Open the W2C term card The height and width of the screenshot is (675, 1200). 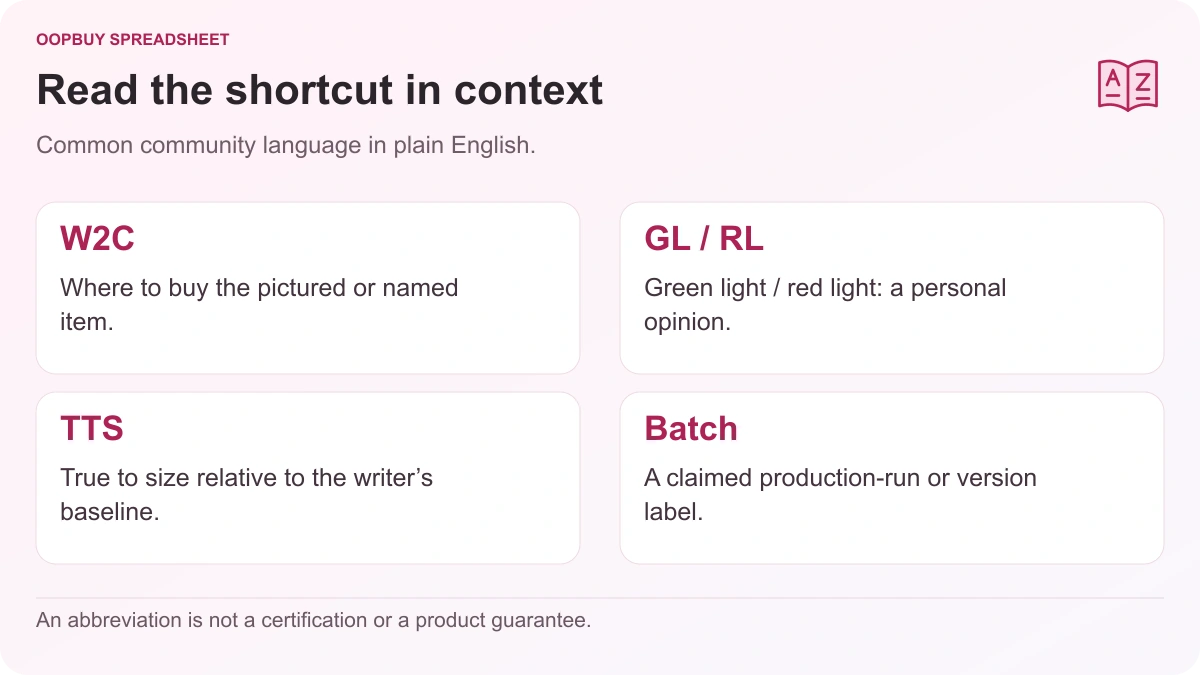pos(308,288)
